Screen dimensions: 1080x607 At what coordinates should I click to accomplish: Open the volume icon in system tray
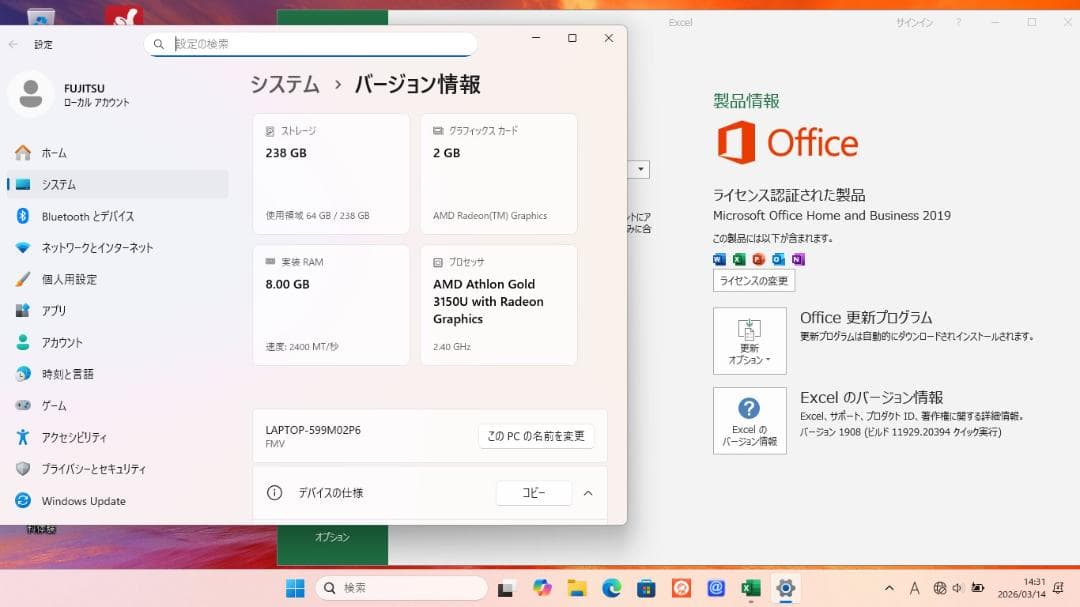tap(957, 588)
